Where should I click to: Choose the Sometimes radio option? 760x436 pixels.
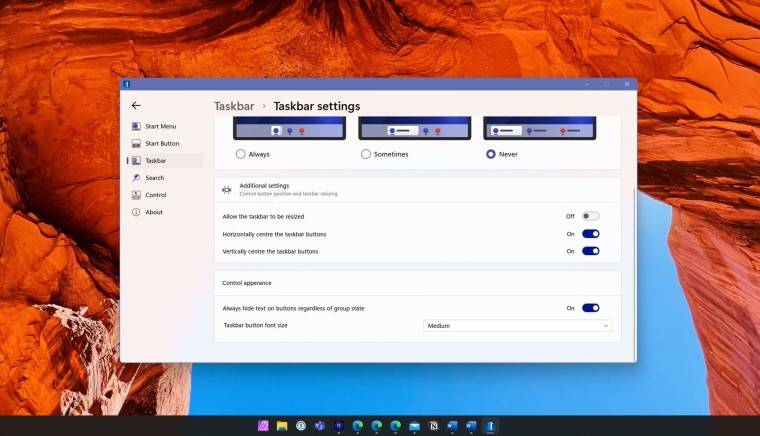pyautogui.click(x=366, y=154)
